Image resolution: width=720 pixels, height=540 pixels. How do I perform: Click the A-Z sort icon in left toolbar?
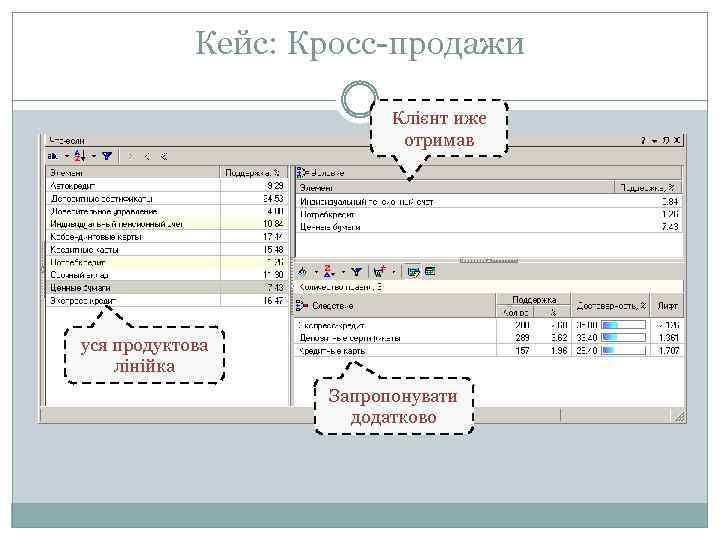tap(79, 156)
